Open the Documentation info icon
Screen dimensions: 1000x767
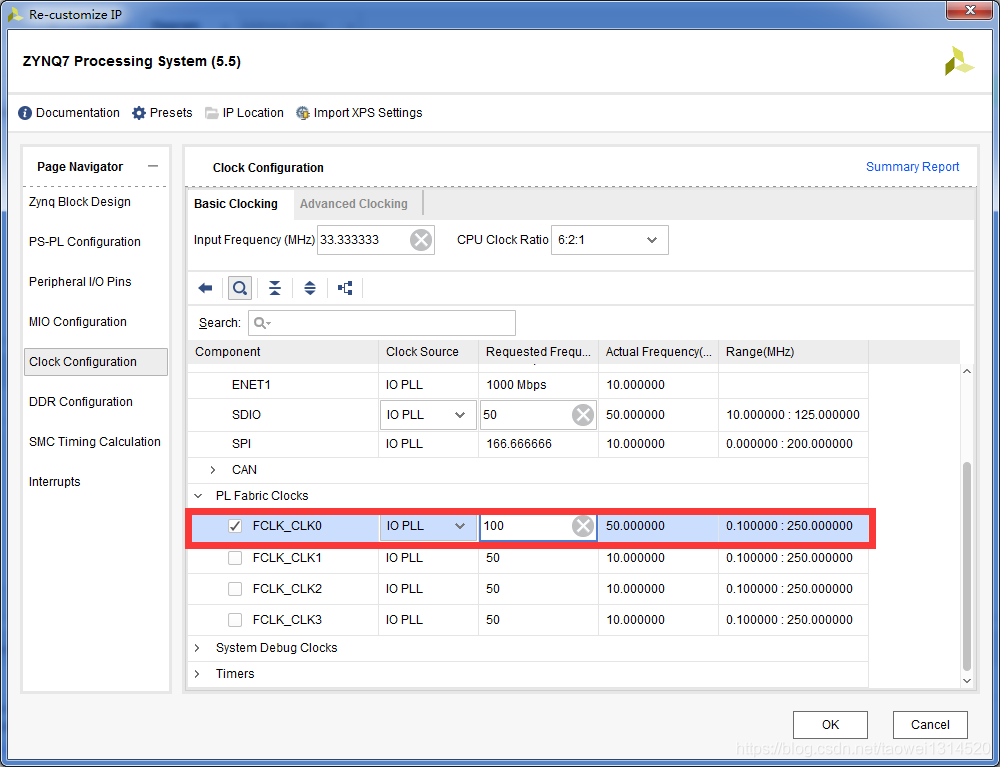[25, 113]
